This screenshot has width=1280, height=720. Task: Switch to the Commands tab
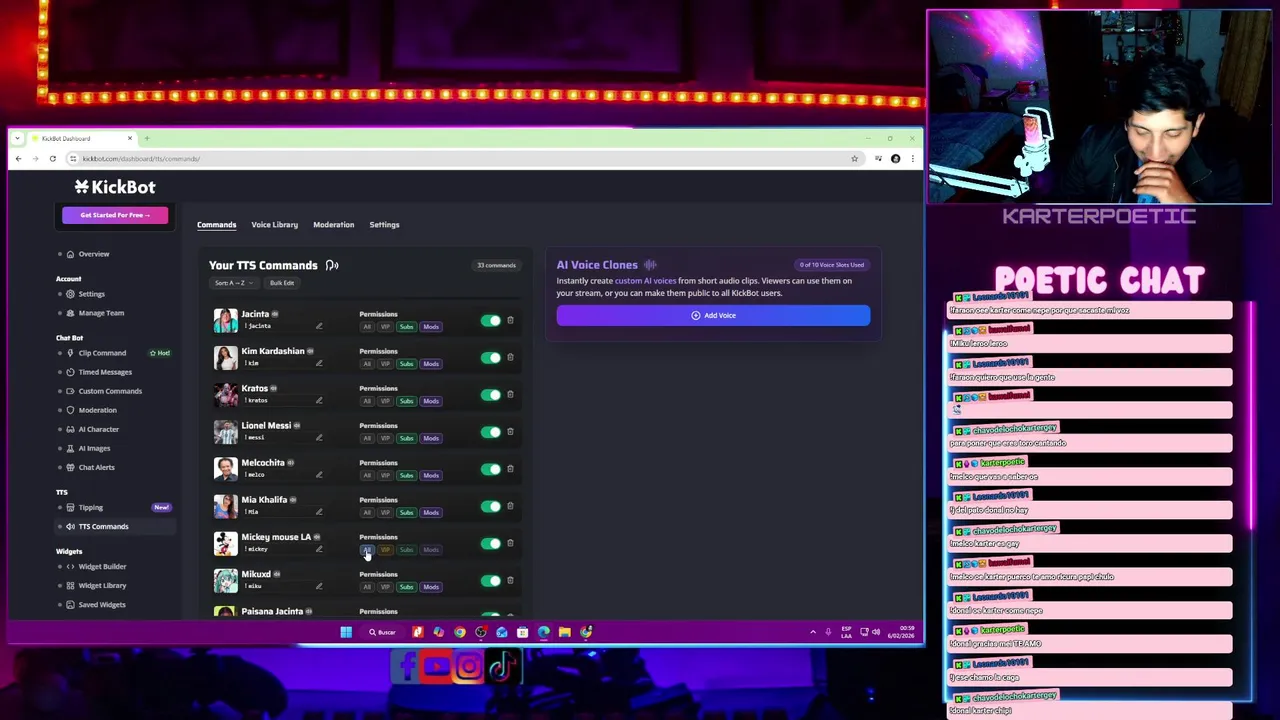point(216,224)
